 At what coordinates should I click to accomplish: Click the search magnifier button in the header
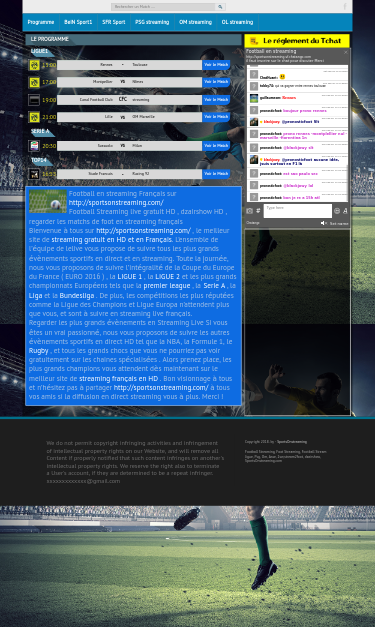[x=220, y=7]
